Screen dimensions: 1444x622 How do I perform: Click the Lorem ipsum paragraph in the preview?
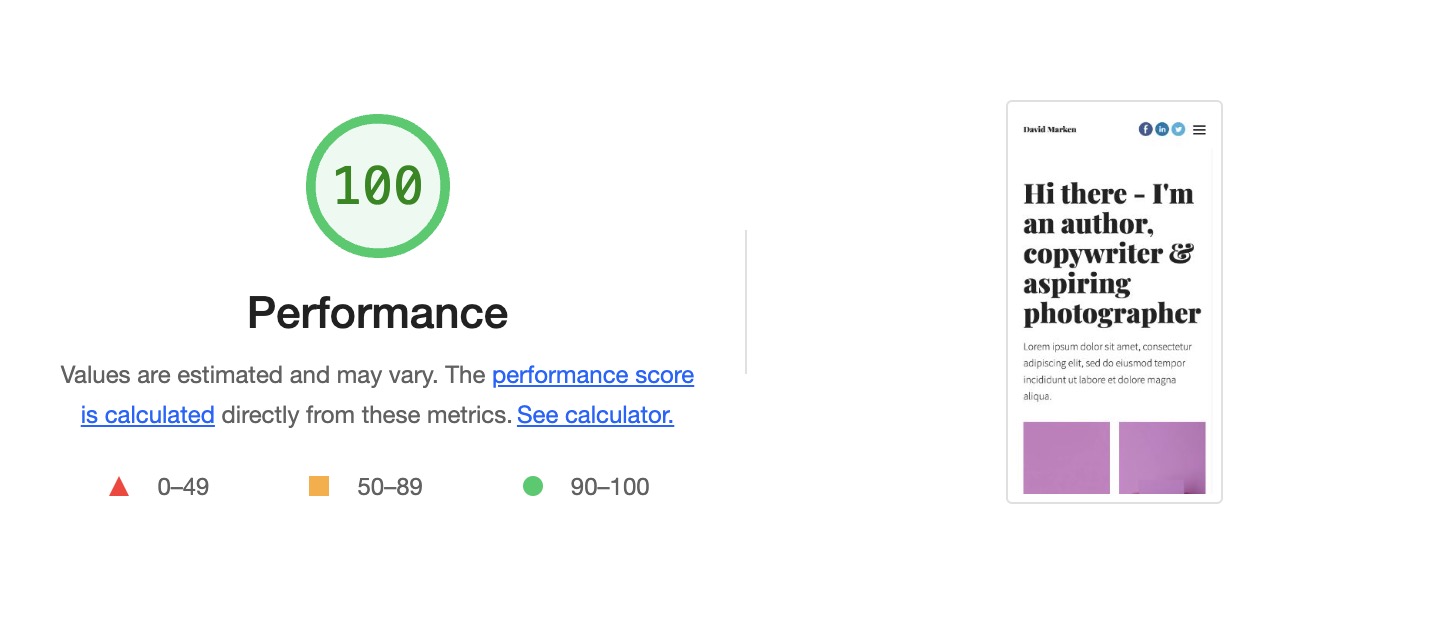click(x=1104, y=371)
